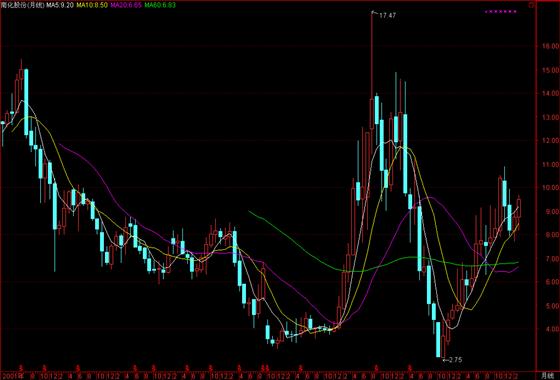Select the green MA60 indicator label
This screenshot has height=380, width=560.
(x=160, y=5)
